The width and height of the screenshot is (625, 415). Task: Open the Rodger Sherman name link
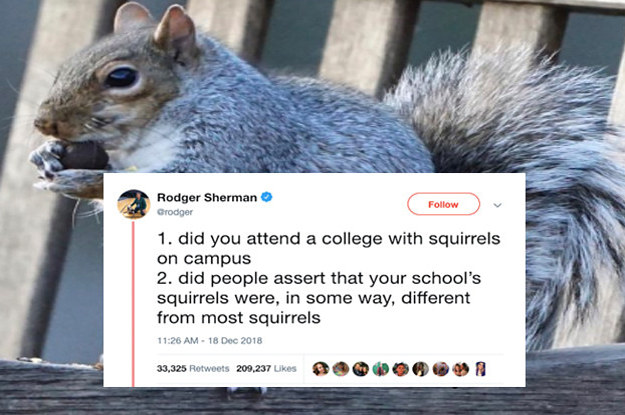click(x=207, y=197)
